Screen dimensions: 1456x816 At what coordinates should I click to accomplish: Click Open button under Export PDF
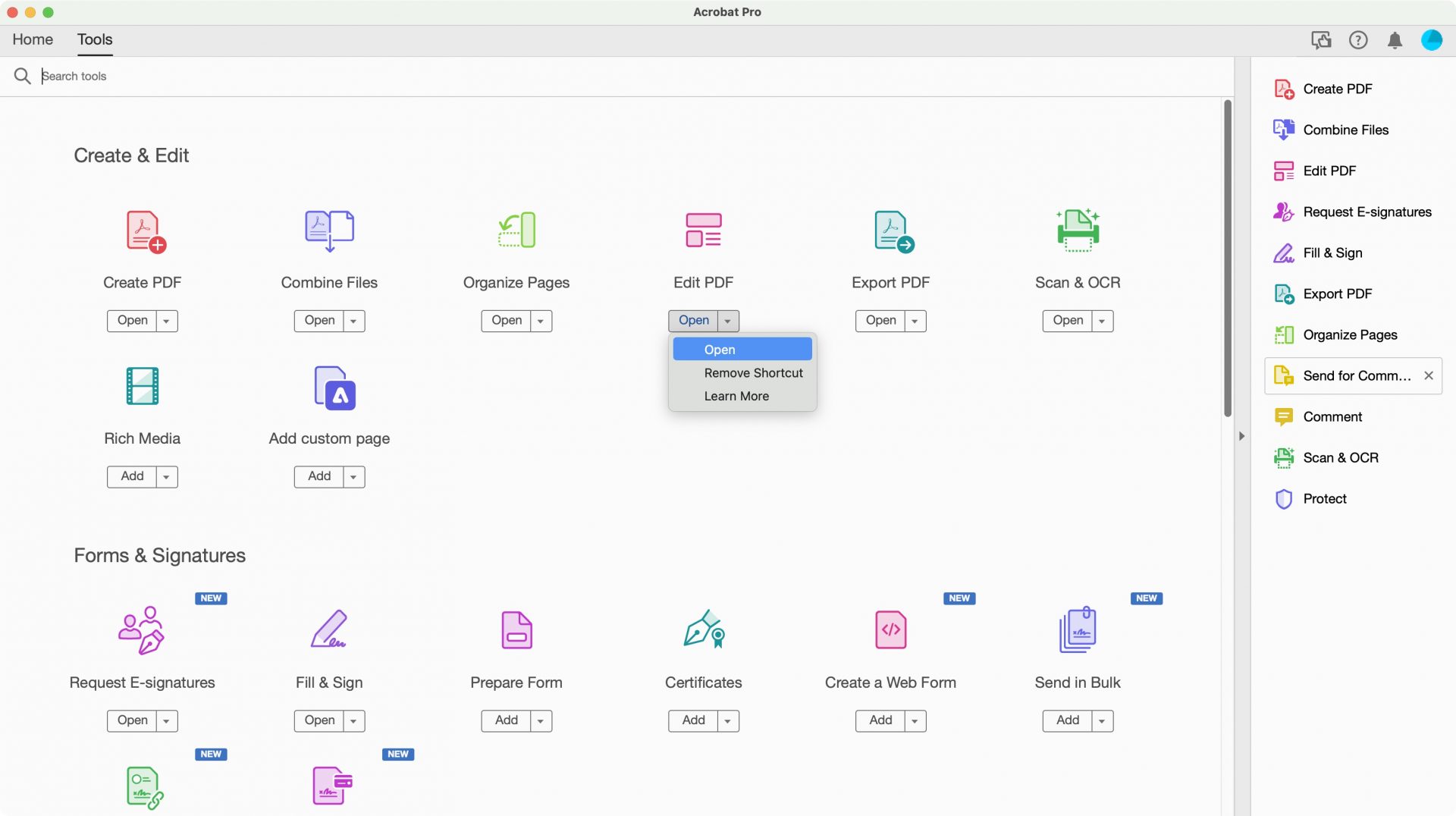[x=880, y=321]
